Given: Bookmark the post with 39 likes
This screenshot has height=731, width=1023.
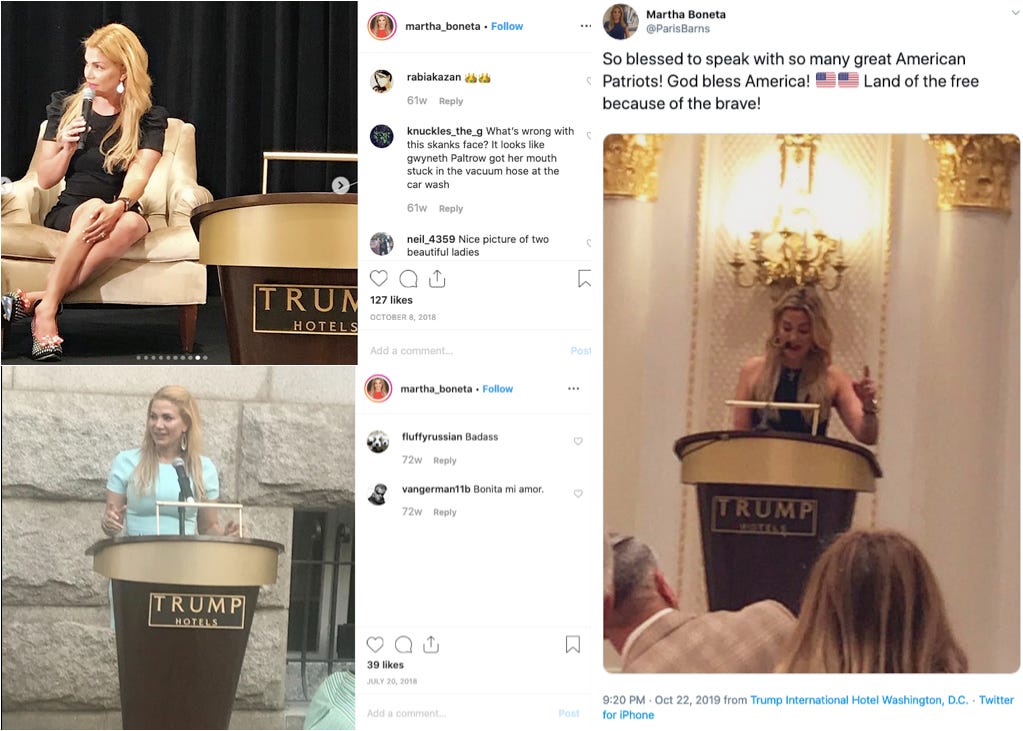Looking at the screenshot, I should point(573,644).
